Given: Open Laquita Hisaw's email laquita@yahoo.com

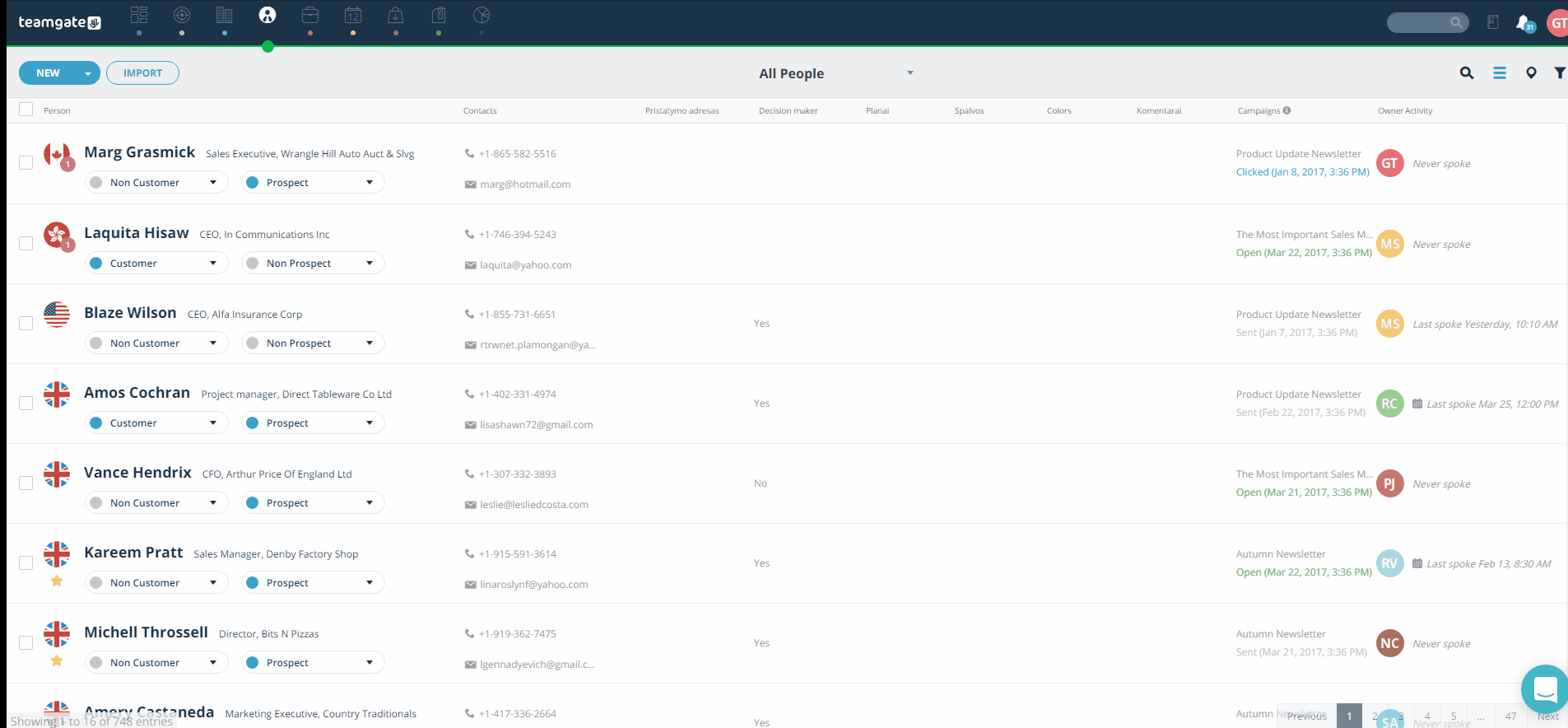Looking at the screenshot, I should (526, 265).
